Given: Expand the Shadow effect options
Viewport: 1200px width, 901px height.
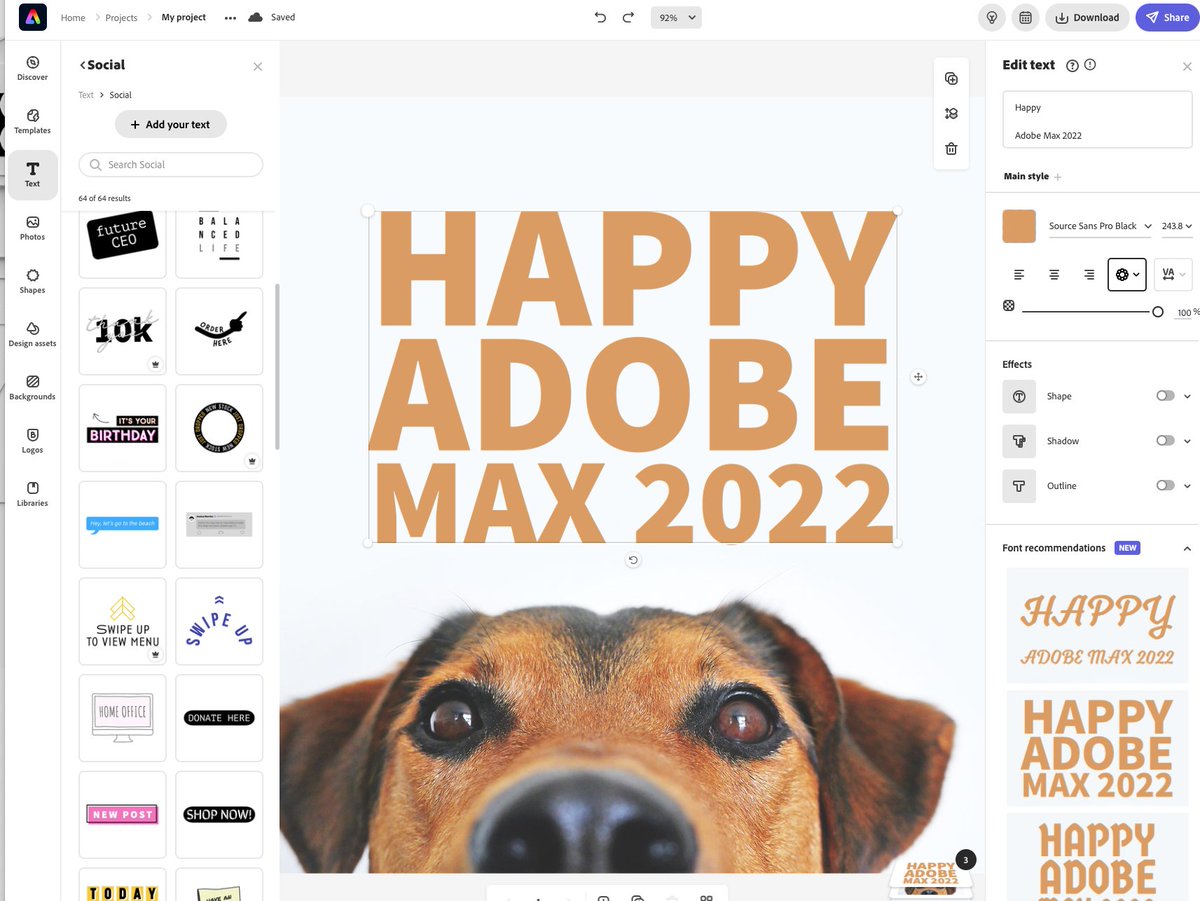Looking at the screenshot, I should click(1187, 442).
